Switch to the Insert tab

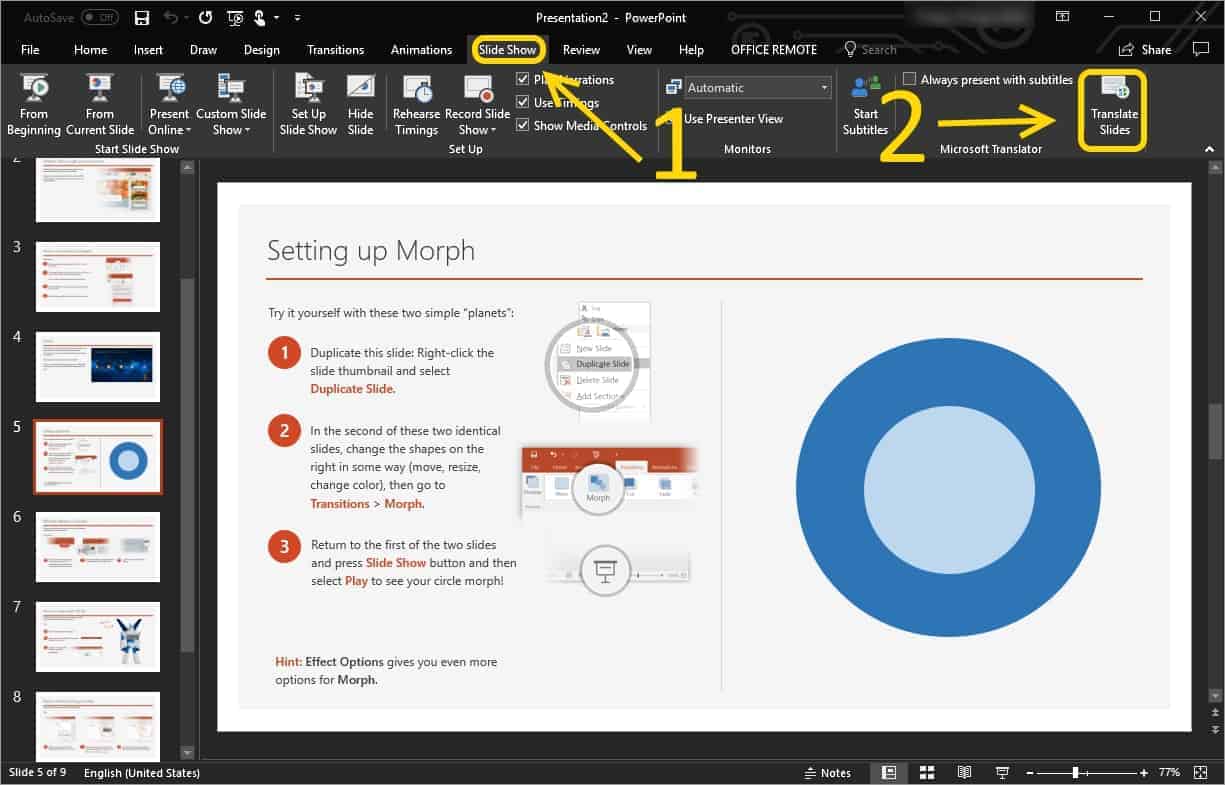[148, 50]
